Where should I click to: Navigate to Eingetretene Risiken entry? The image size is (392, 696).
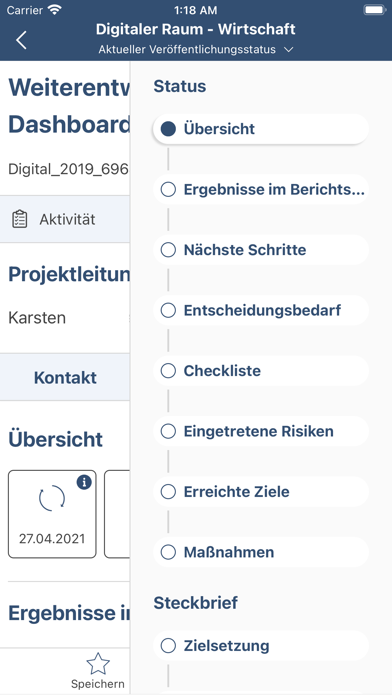pos(261,431)
